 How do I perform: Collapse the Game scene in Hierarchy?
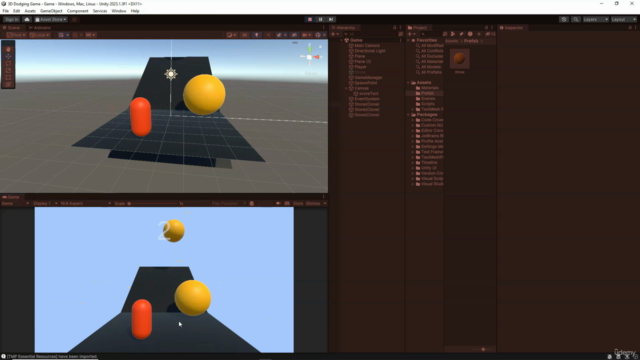pyautogui.click(x=342, y=40)
